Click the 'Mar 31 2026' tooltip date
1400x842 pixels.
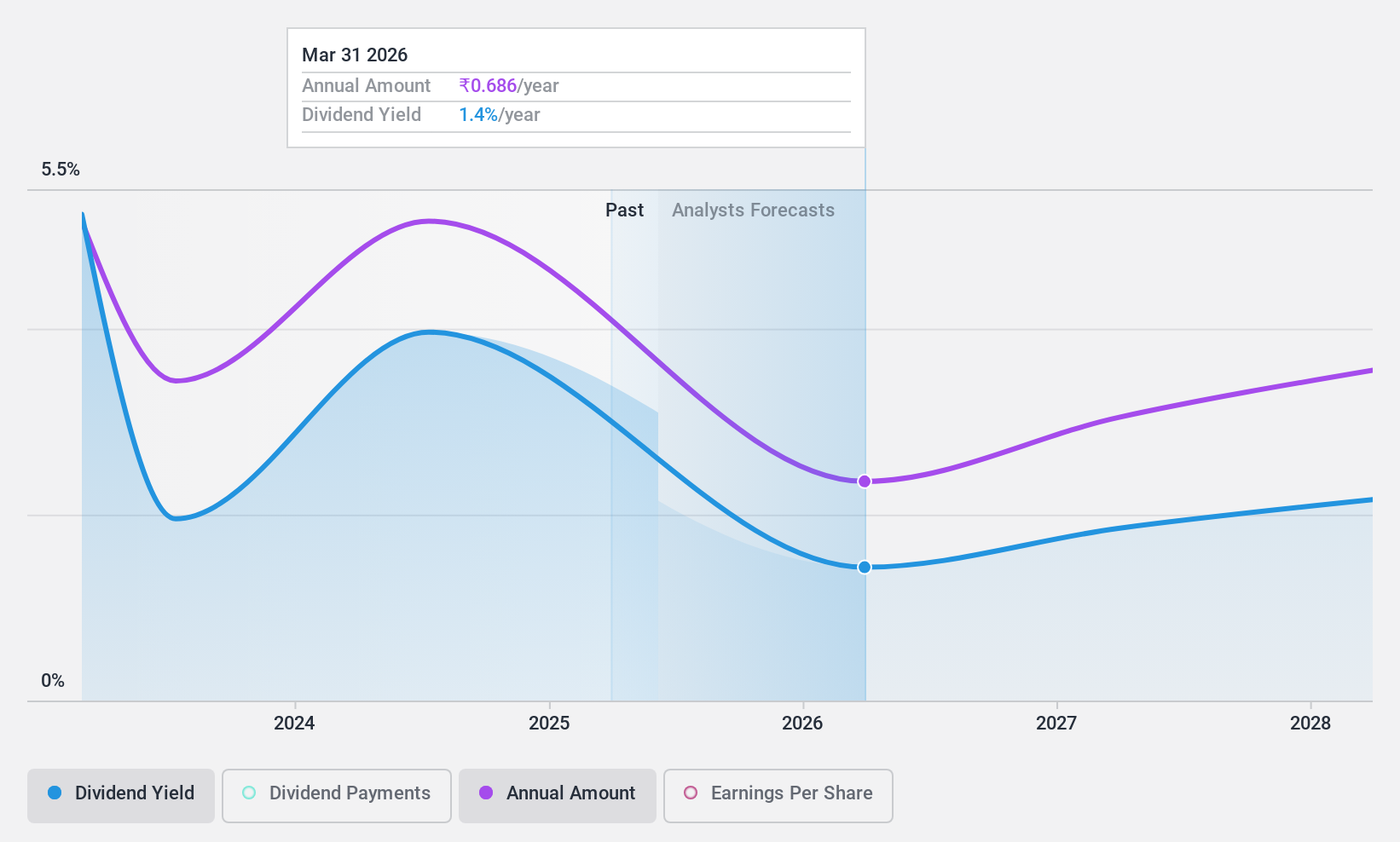(355, 55)
